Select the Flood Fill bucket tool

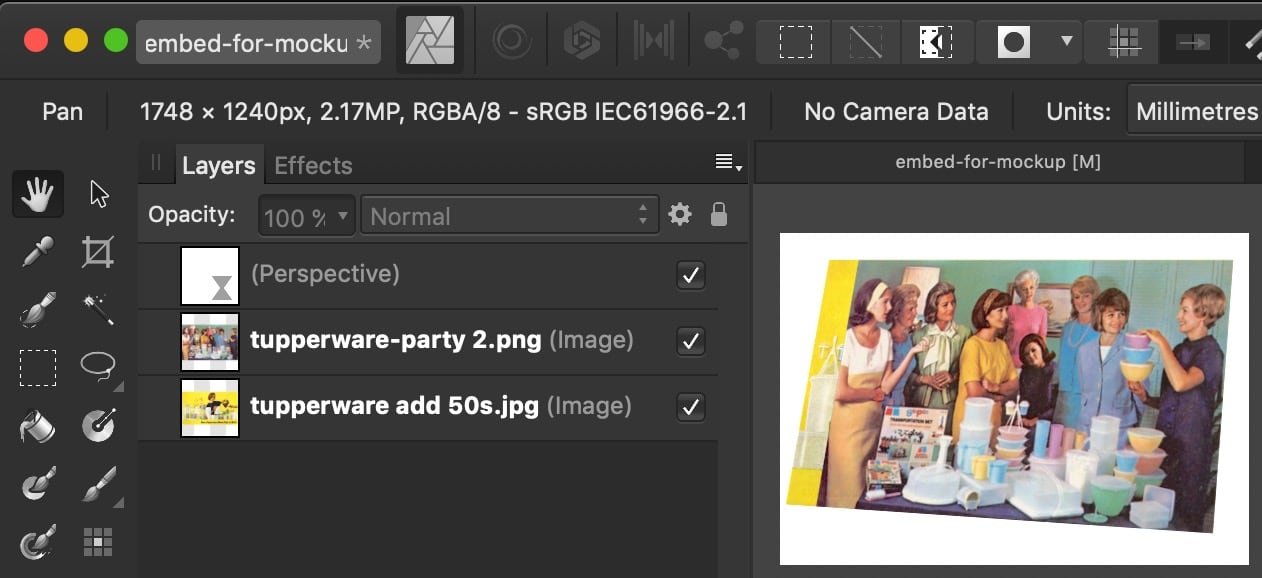[37, 426]
